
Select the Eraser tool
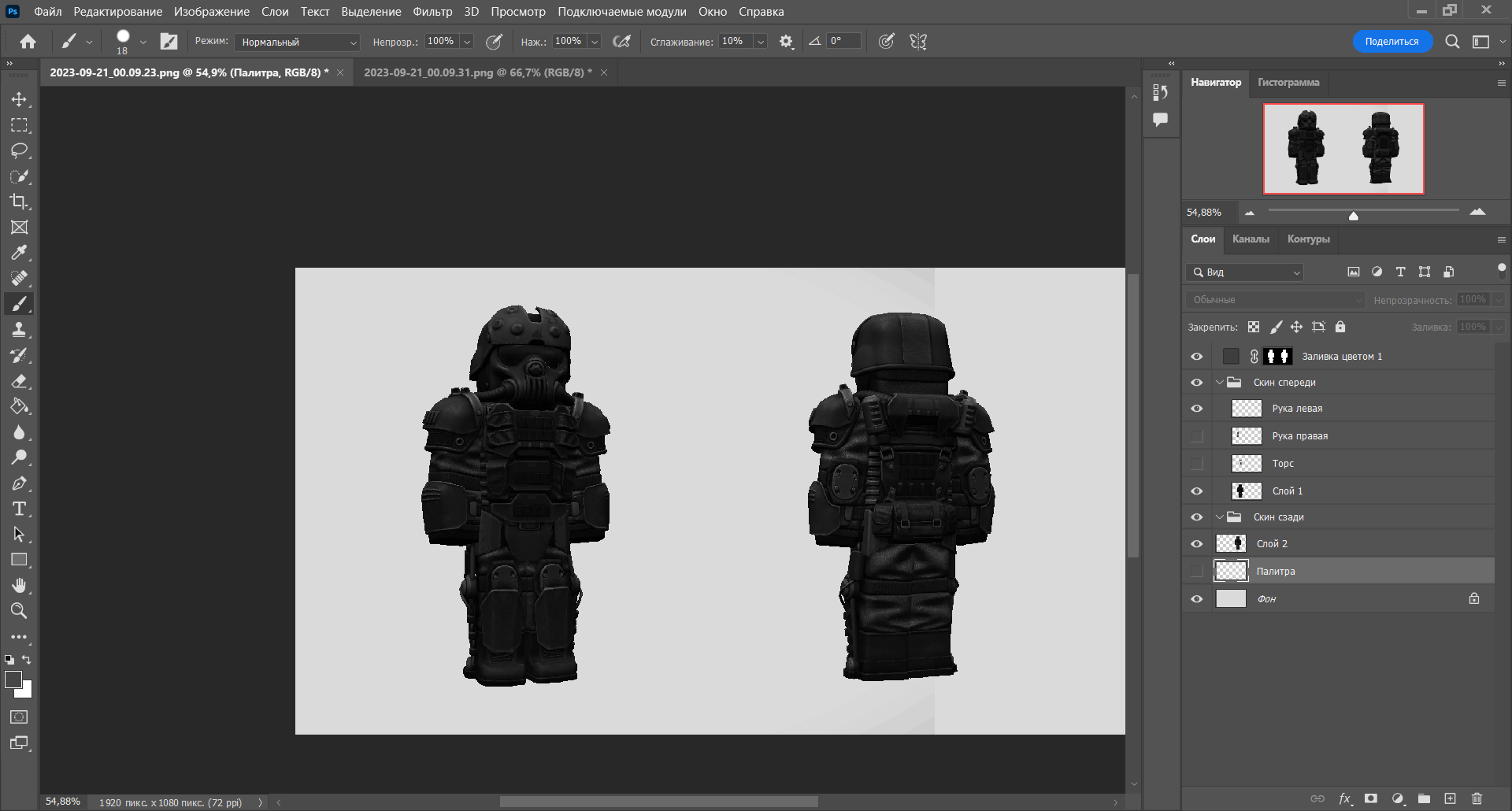pyautogui.click(x=19, y=381)
